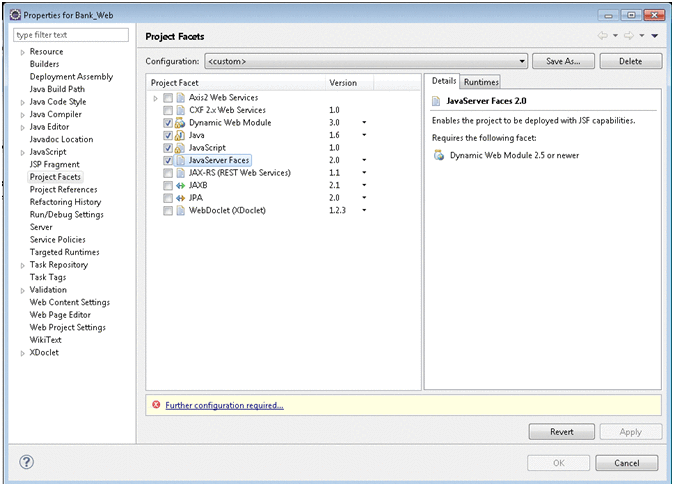The image size is (676, 487).
Task: Switch to the Runtimes tab
Action: pos(480,82)
